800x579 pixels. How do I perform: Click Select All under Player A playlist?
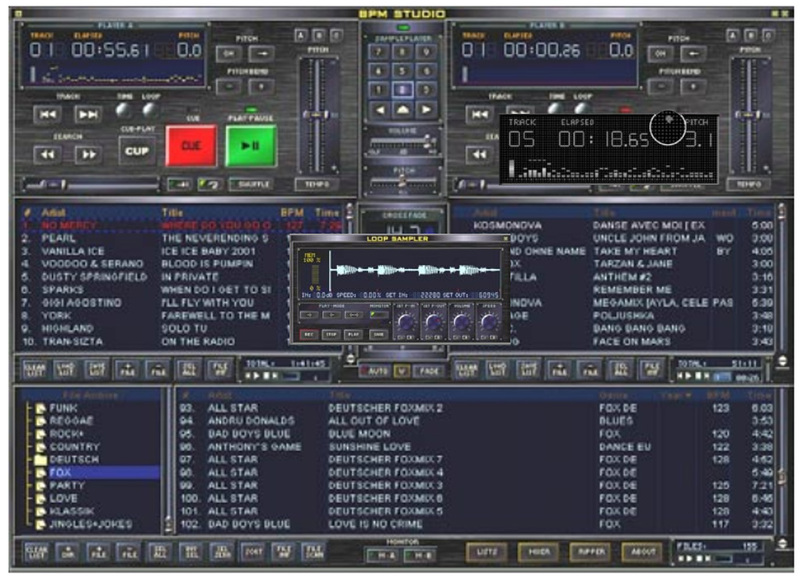coord(188,369)
